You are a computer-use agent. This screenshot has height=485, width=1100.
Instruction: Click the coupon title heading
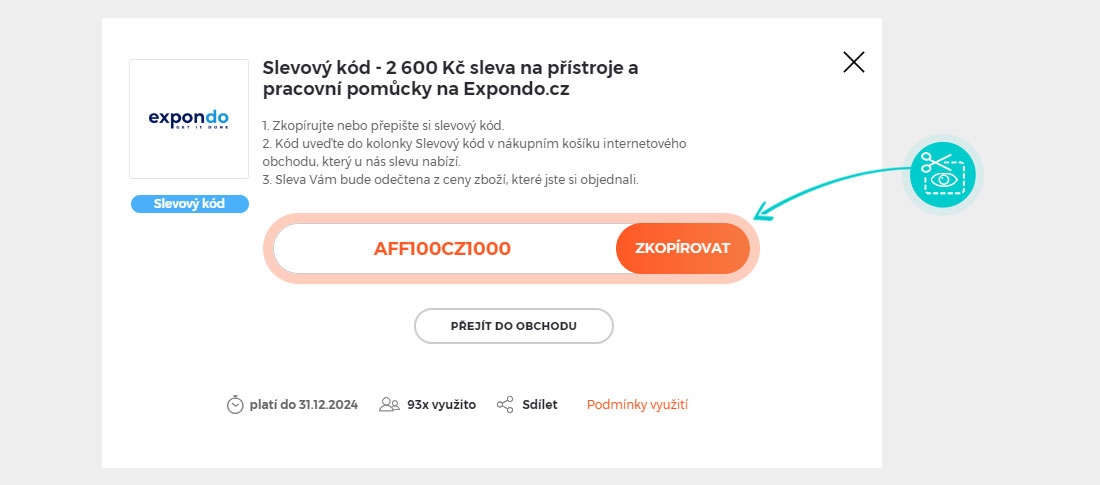coord(450,78)
